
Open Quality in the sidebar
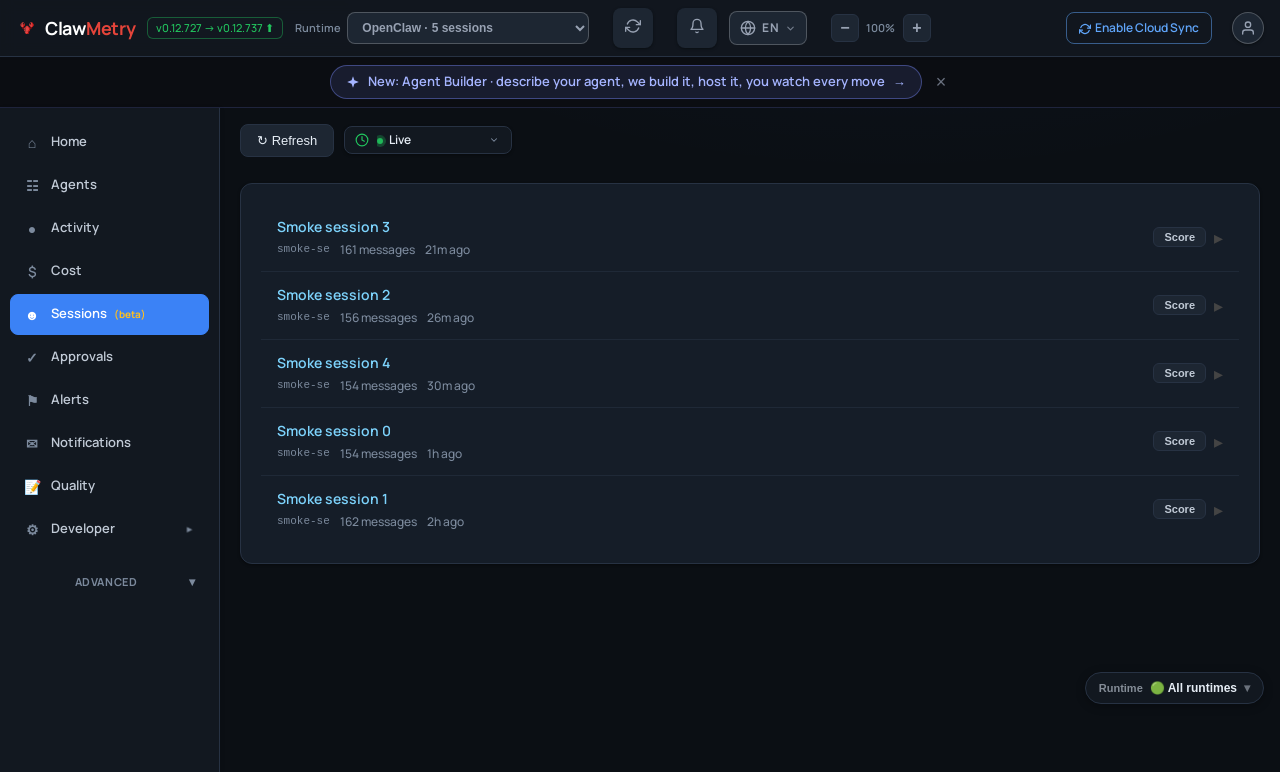[110, 486]
